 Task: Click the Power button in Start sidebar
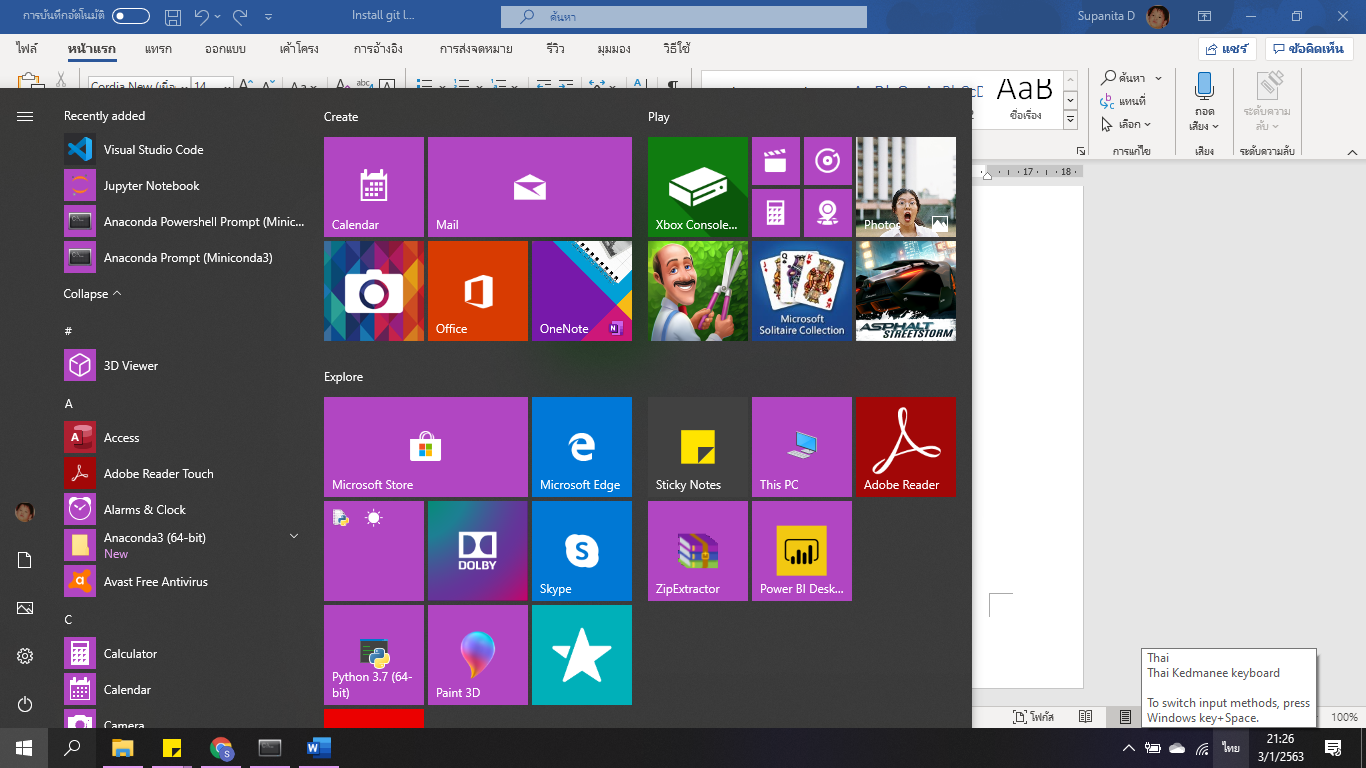click(25, 704)
